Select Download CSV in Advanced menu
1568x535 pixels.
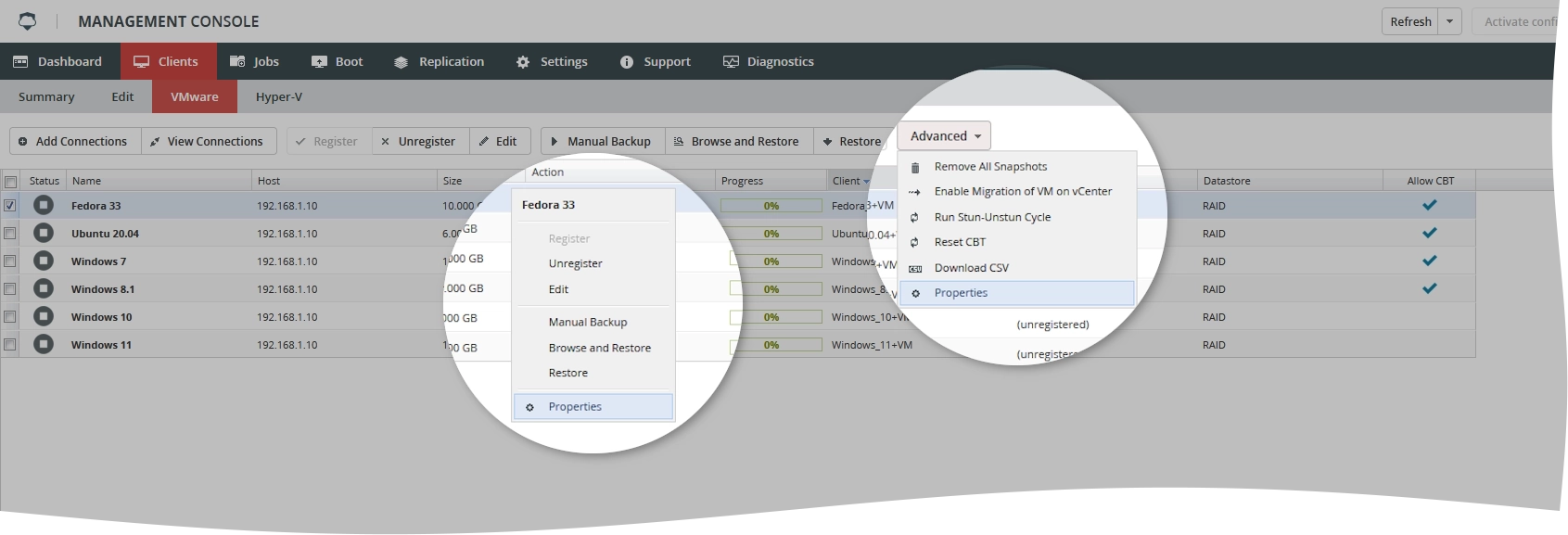point(1017,268)
